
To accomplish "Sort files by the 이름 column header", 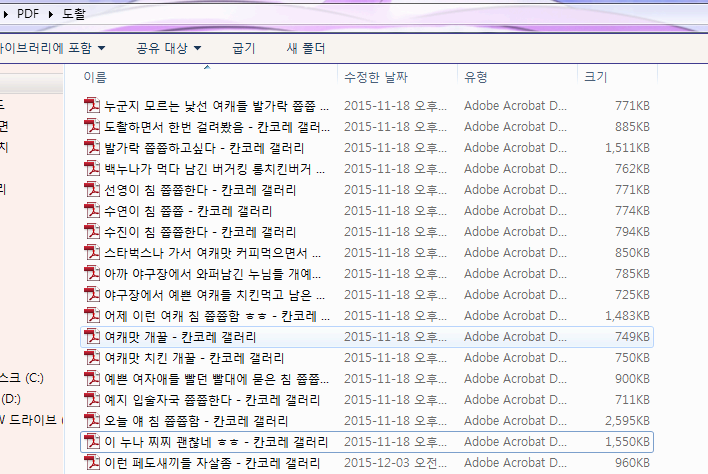I will (96, 77).
